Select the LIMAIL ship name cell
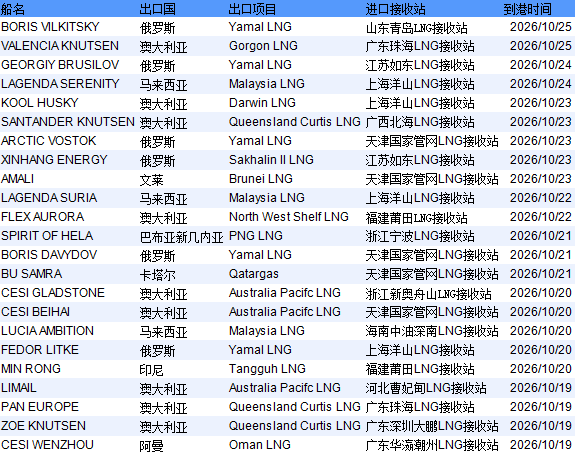575x454 pixels. [19, 388]
